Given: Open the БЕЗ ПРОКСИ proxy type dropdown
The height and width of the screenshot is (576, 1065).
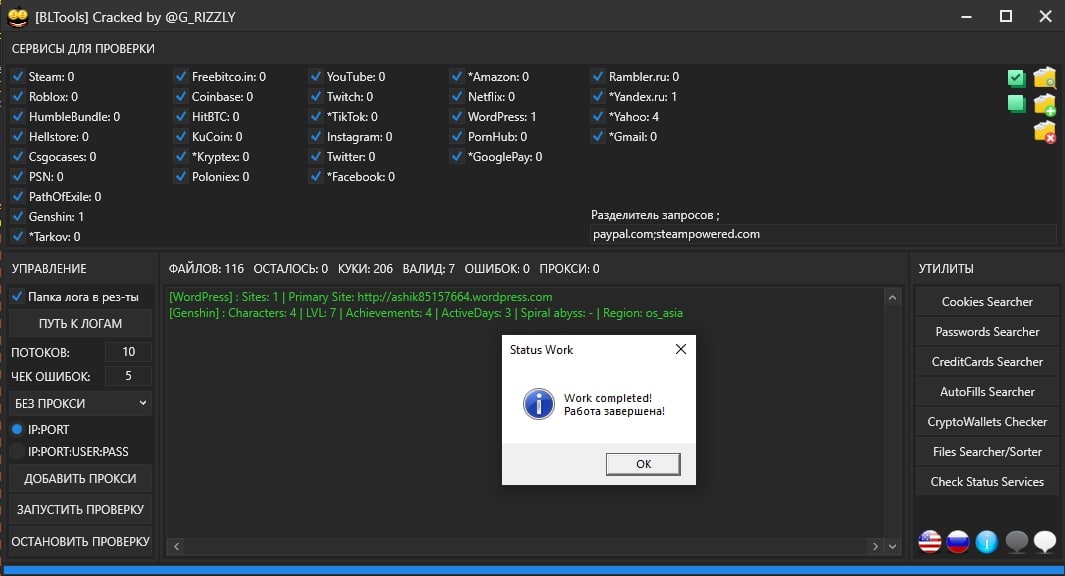Looking at the screenshot, I should click(80, 403).
